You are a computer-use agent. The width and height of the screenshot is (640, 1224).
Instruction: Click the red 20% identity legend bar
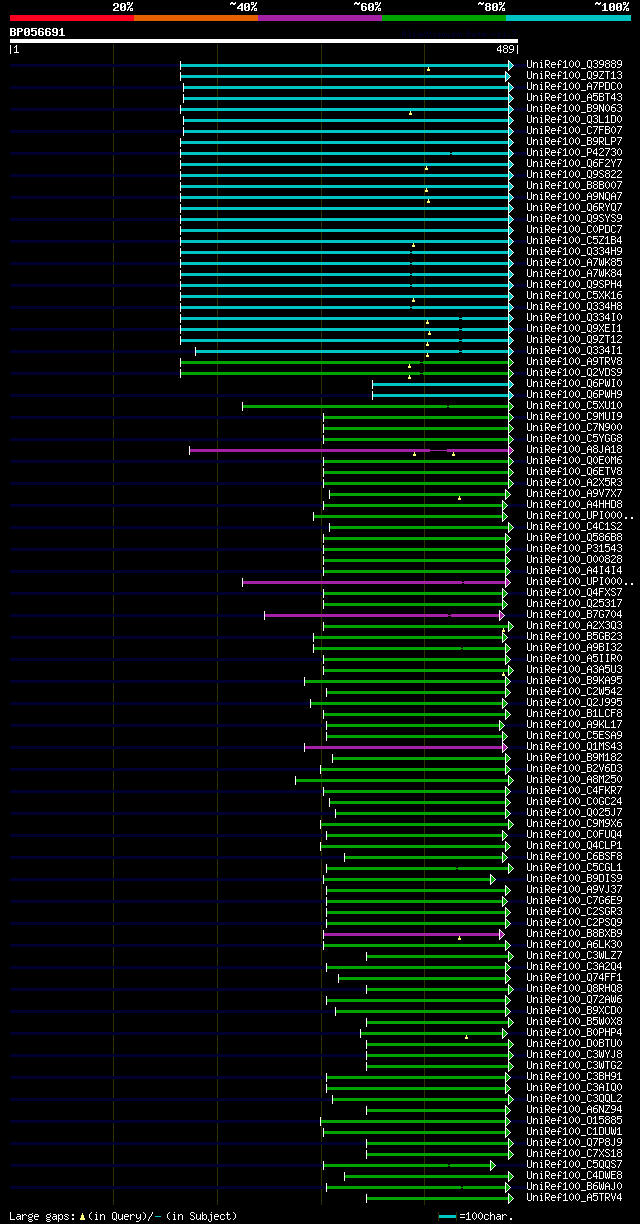[71, 18]
